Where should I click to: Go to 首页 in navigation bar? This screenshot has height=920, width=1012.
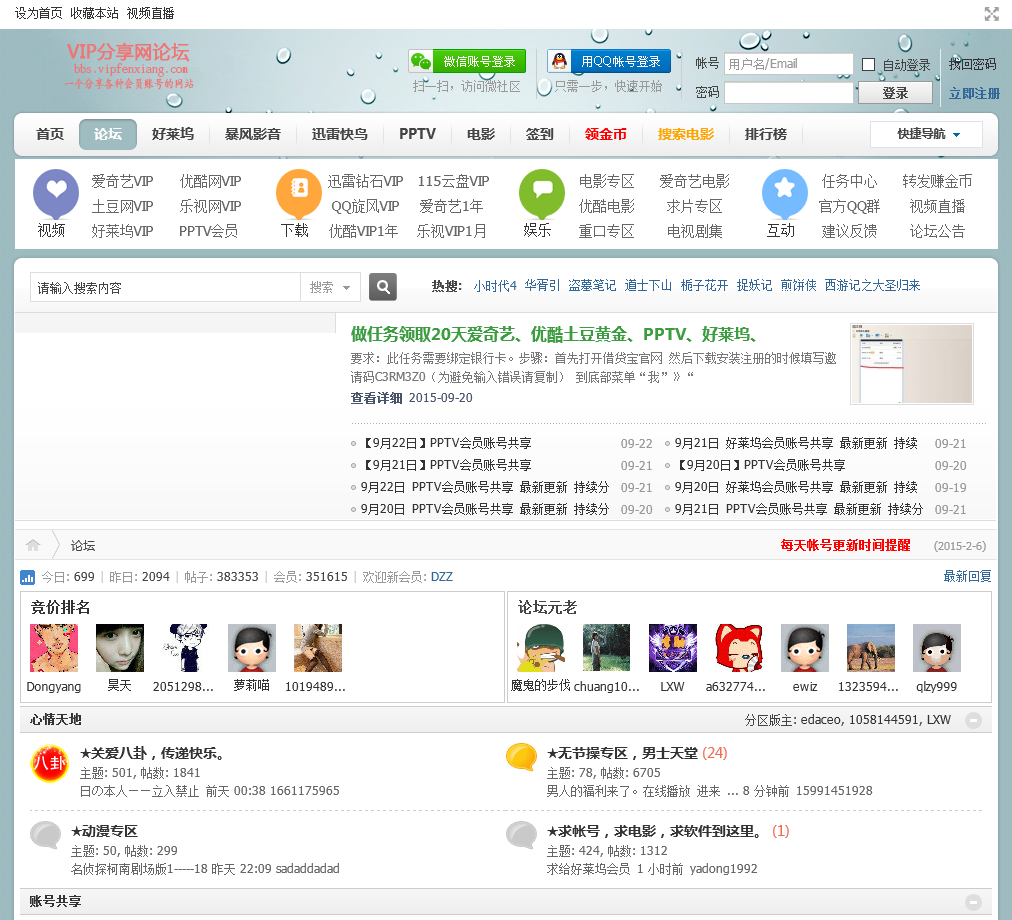tap(50, 134)
